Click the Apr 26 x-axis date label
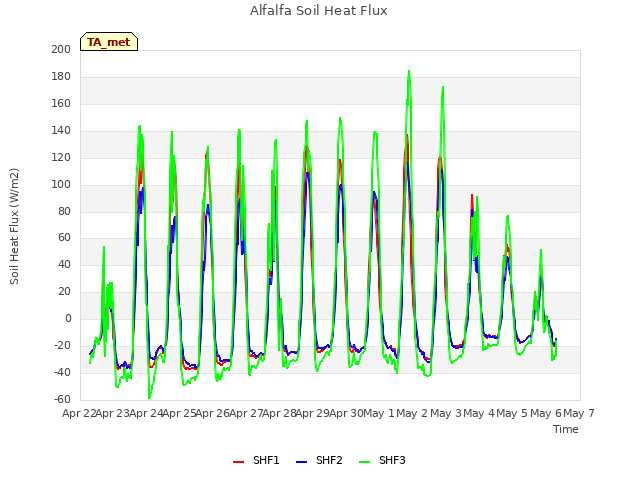The image size is (640, 480). pos(213,413)
